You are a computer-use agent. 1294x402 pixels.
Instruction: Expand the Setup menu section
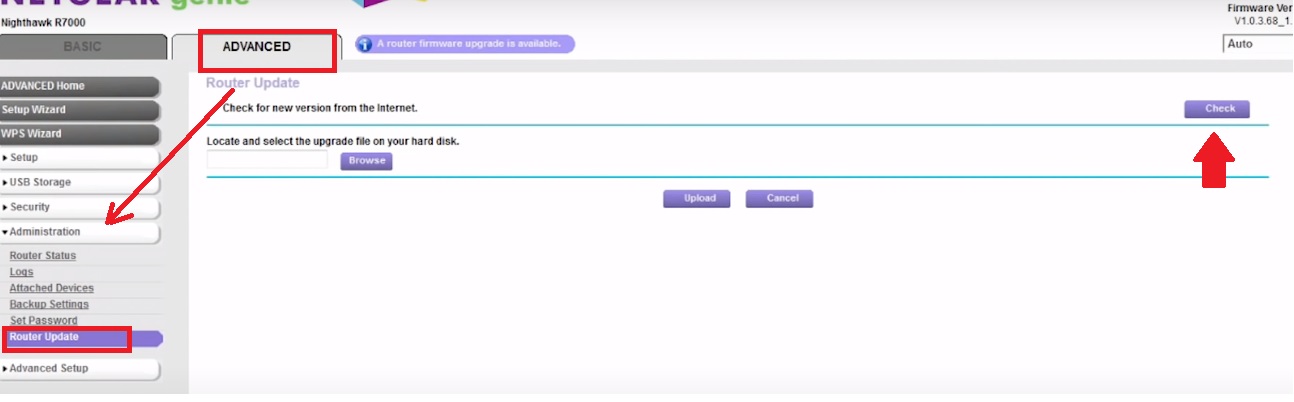80,158
